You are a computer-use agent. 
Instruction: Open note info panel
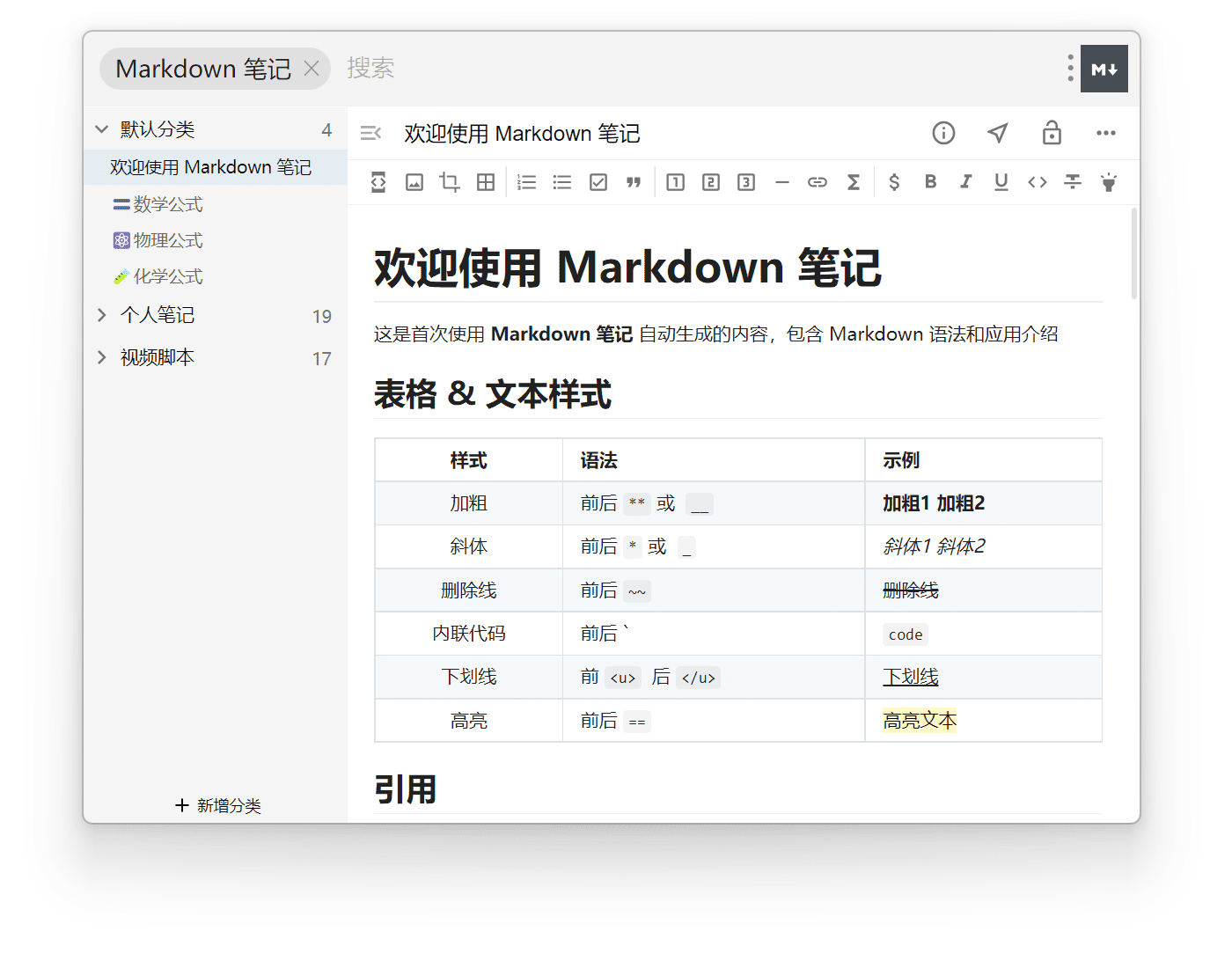[943, 133]
